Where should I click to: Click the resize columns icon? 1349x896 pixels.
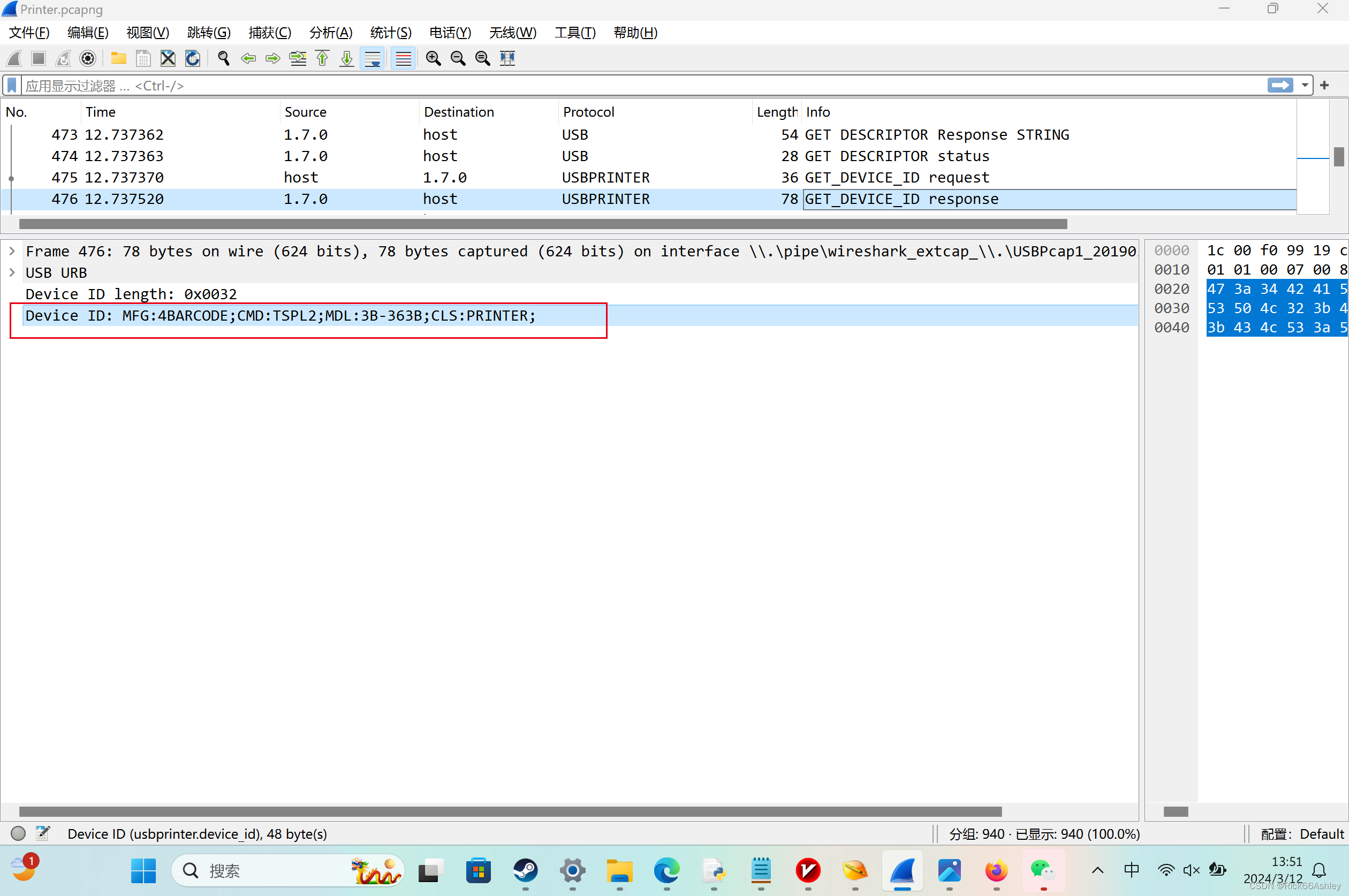pos(507,58)
